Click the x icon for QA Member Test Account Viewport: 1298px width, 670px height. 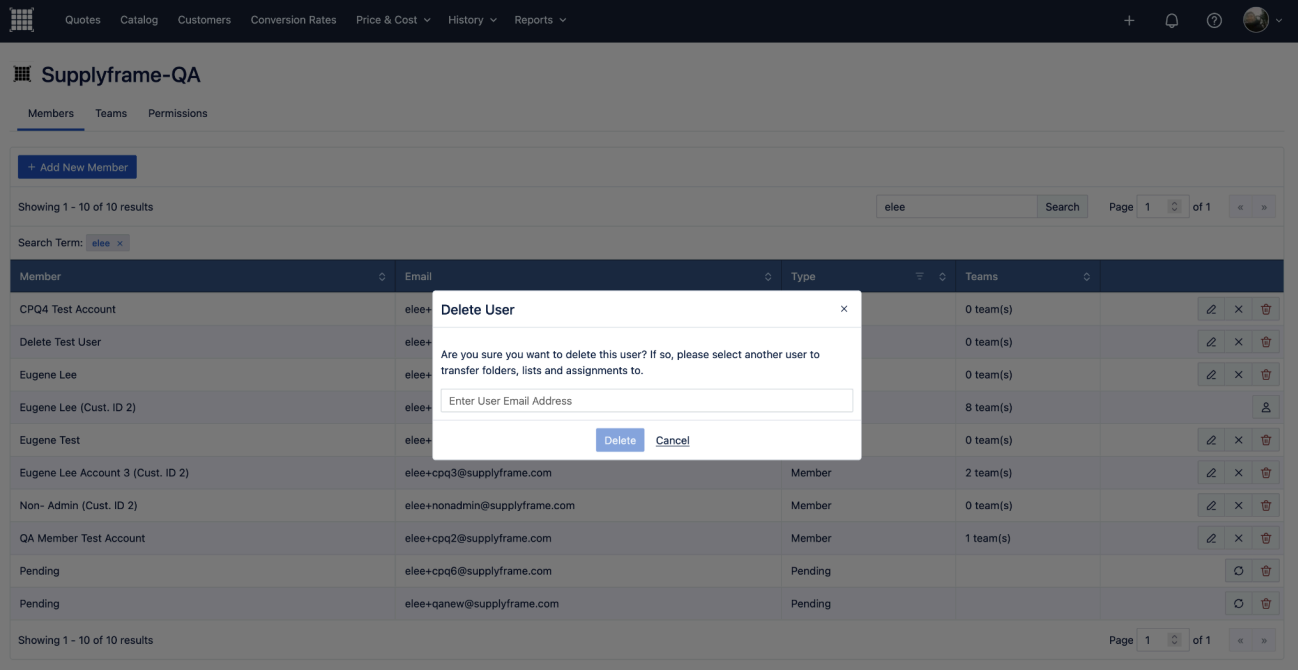pos(1238,538)
